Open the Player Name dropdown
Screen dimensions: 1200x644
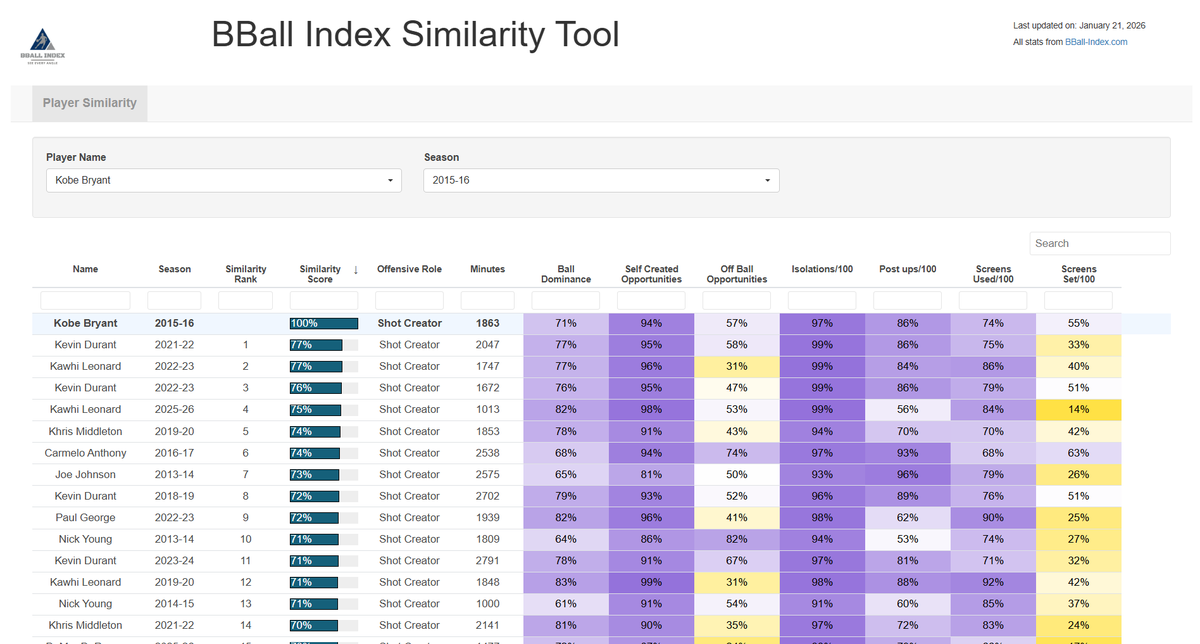coord(223,180)
